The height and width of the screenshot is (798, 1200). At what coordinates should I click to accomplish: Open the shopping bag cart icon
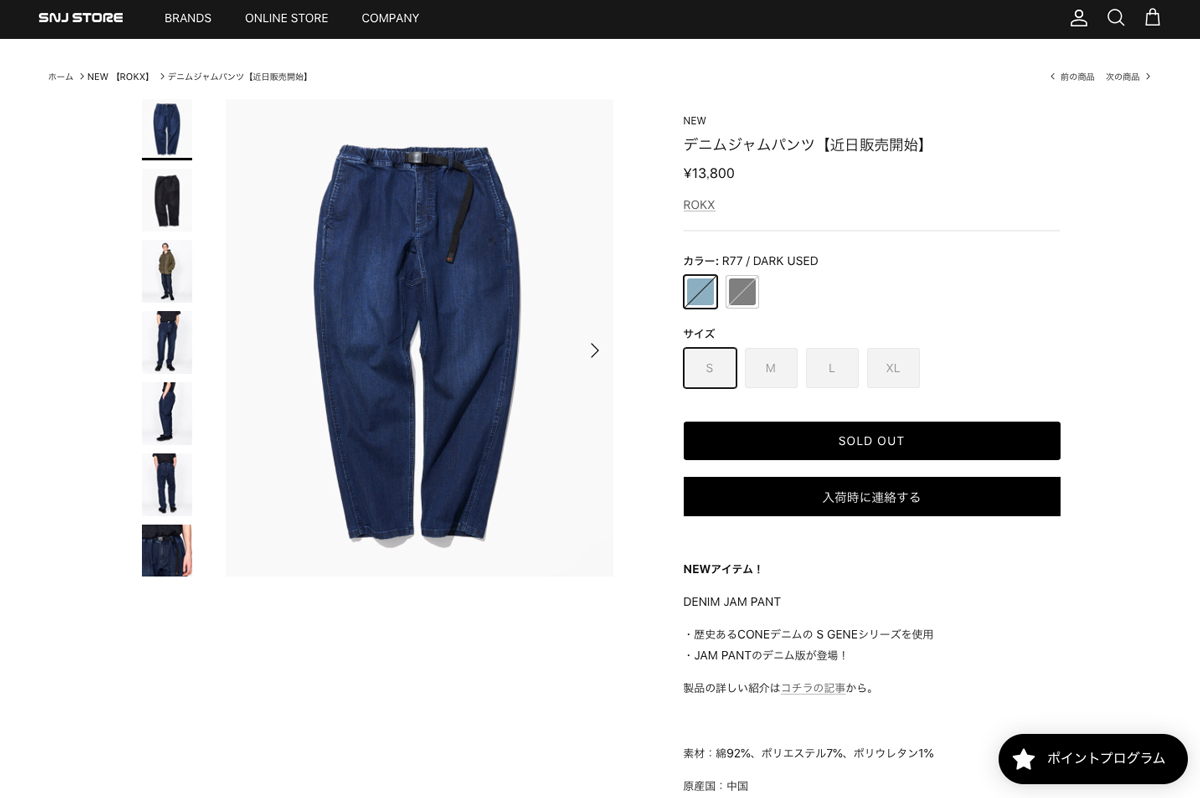pyautogui.click(x=1153, y=18)
